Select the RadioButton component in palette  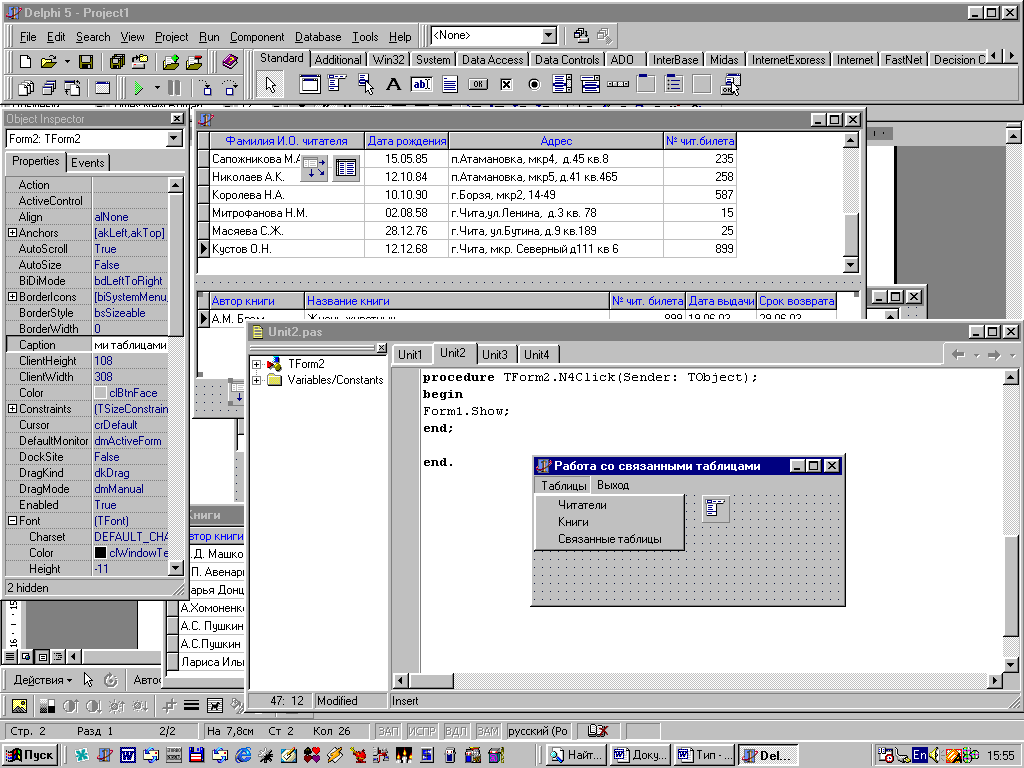534,84
